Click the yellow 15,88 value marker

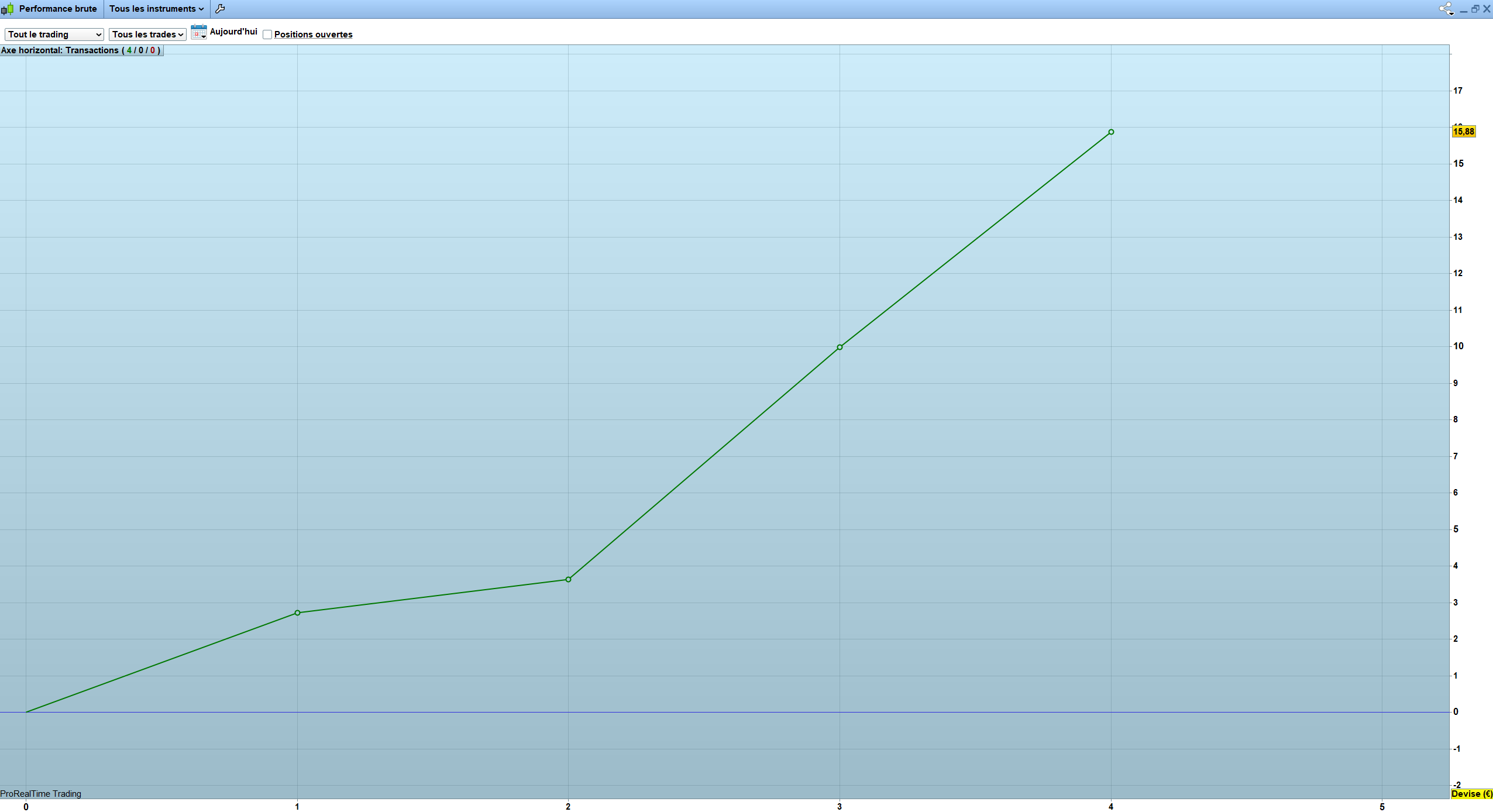coord(1463,132)
